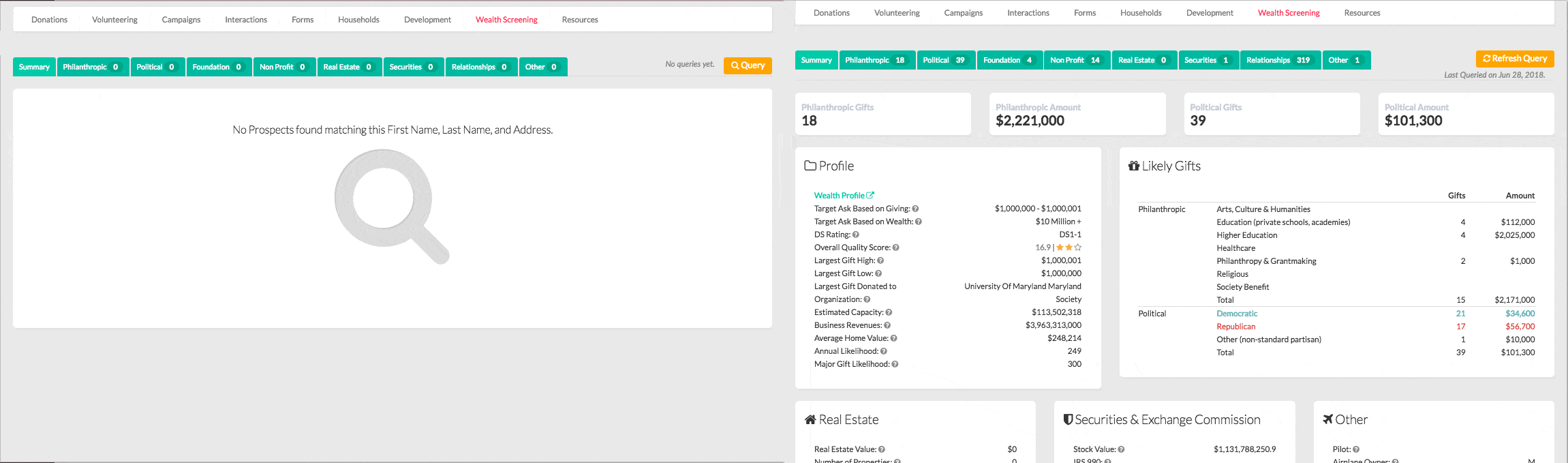Click the large magnifying glass in the No Prospects panel
Viewport: 1568px width, 463px height.
point(392,207)
